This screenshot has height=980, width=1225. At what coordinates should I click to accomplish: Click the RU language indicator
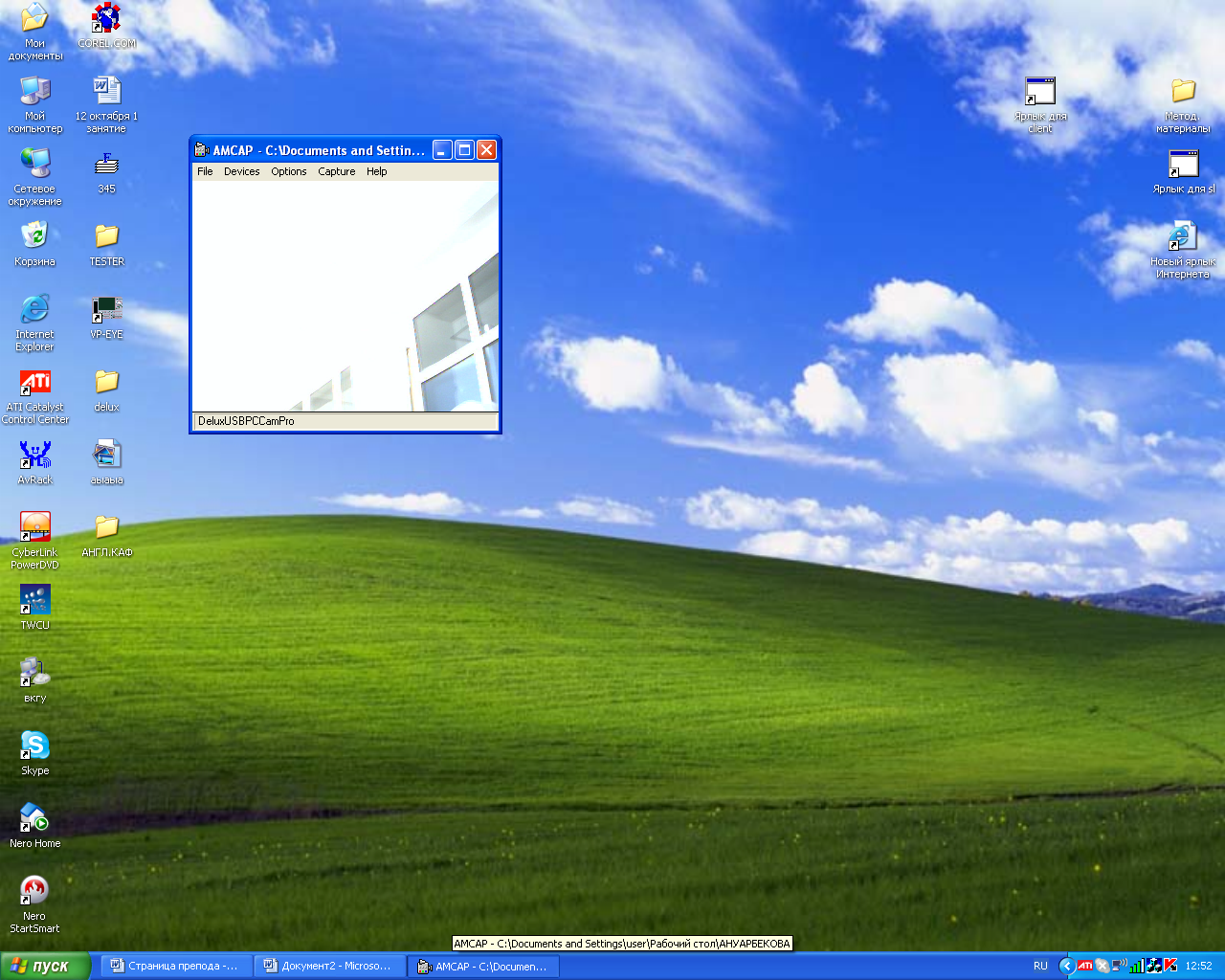point(1040,966)
